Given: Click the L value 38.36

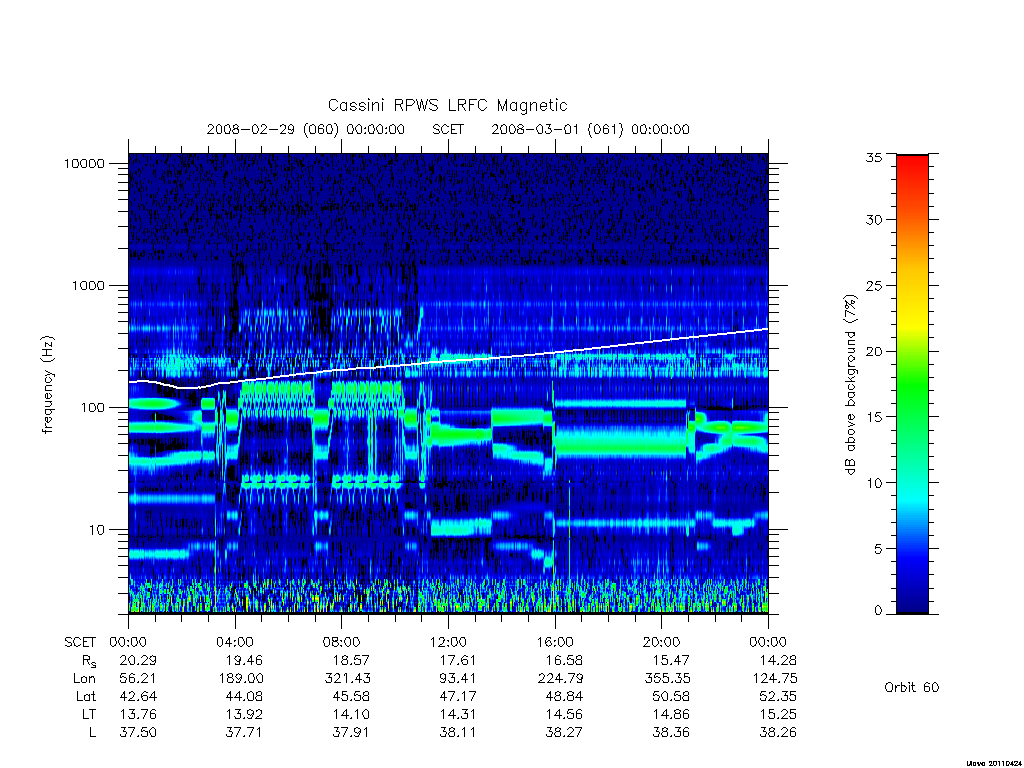Looking at the screenshot, I should [x=671, y=733].
